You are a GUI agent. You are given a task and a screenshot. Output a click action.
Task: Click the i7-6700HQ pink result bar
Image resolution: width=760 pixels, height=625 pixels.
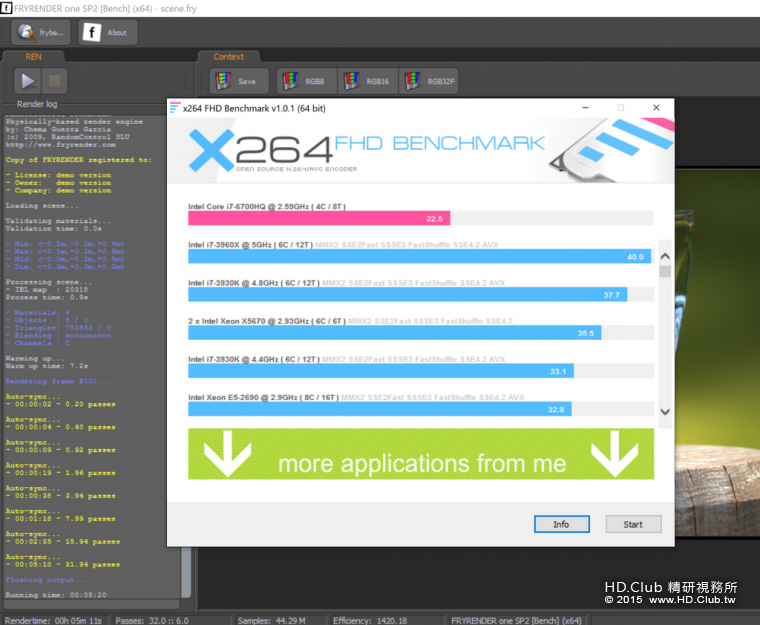coord(318,218)
